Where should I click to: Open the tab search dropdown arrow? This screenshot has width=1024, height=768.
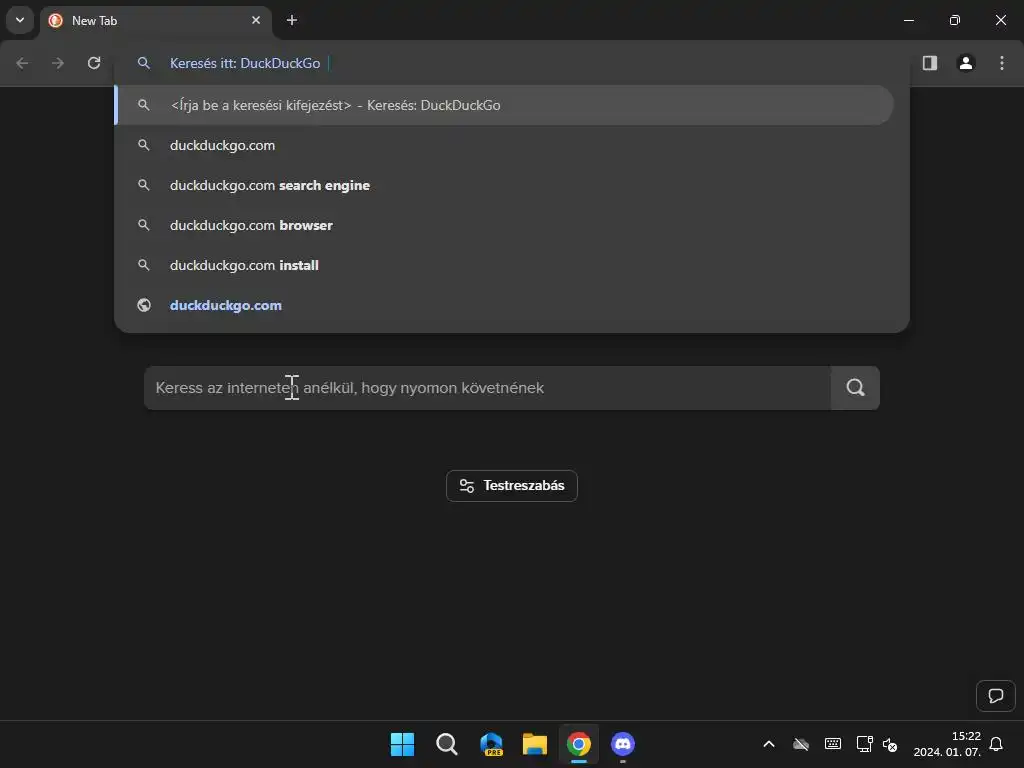[20, 20]
